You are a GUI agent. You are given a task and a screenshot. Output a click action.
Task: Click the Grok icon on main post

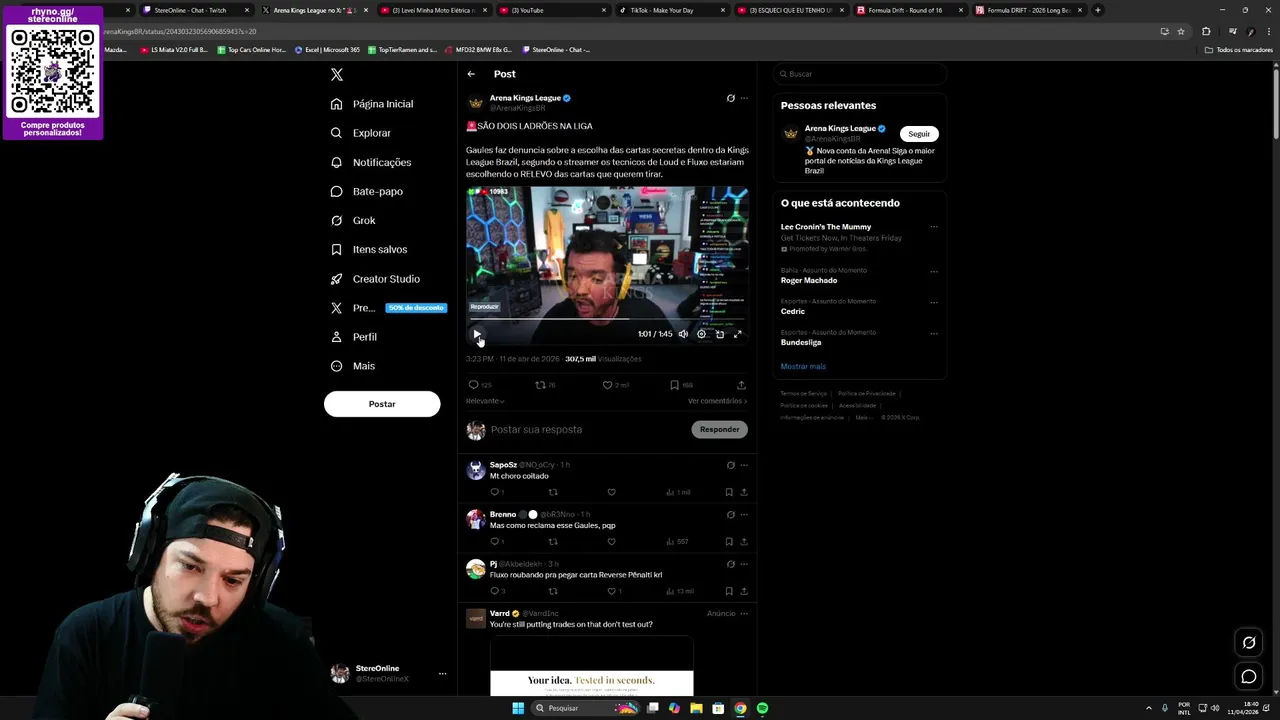(730, 98)
